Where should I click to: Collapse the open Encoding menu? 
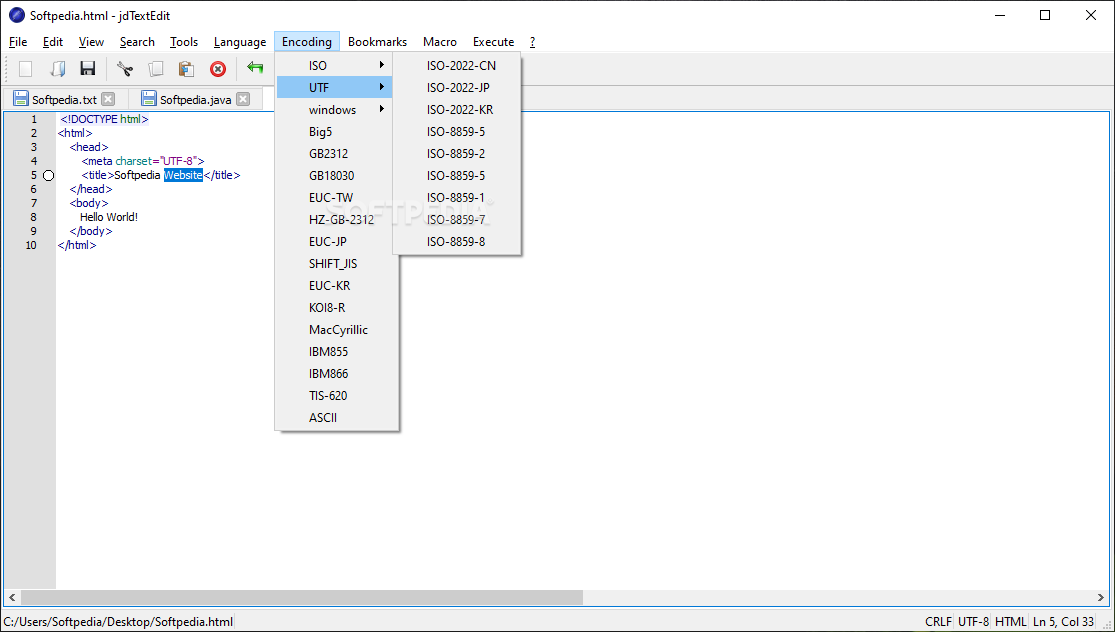coord(306,42)
